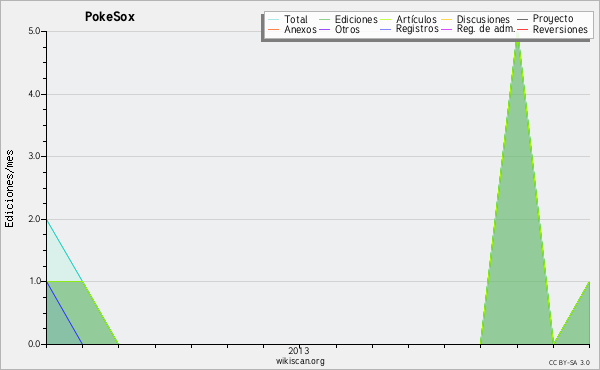Select the Artículos legend entry
The height and width of the screenshot is (370, 600).
point(409,19)
